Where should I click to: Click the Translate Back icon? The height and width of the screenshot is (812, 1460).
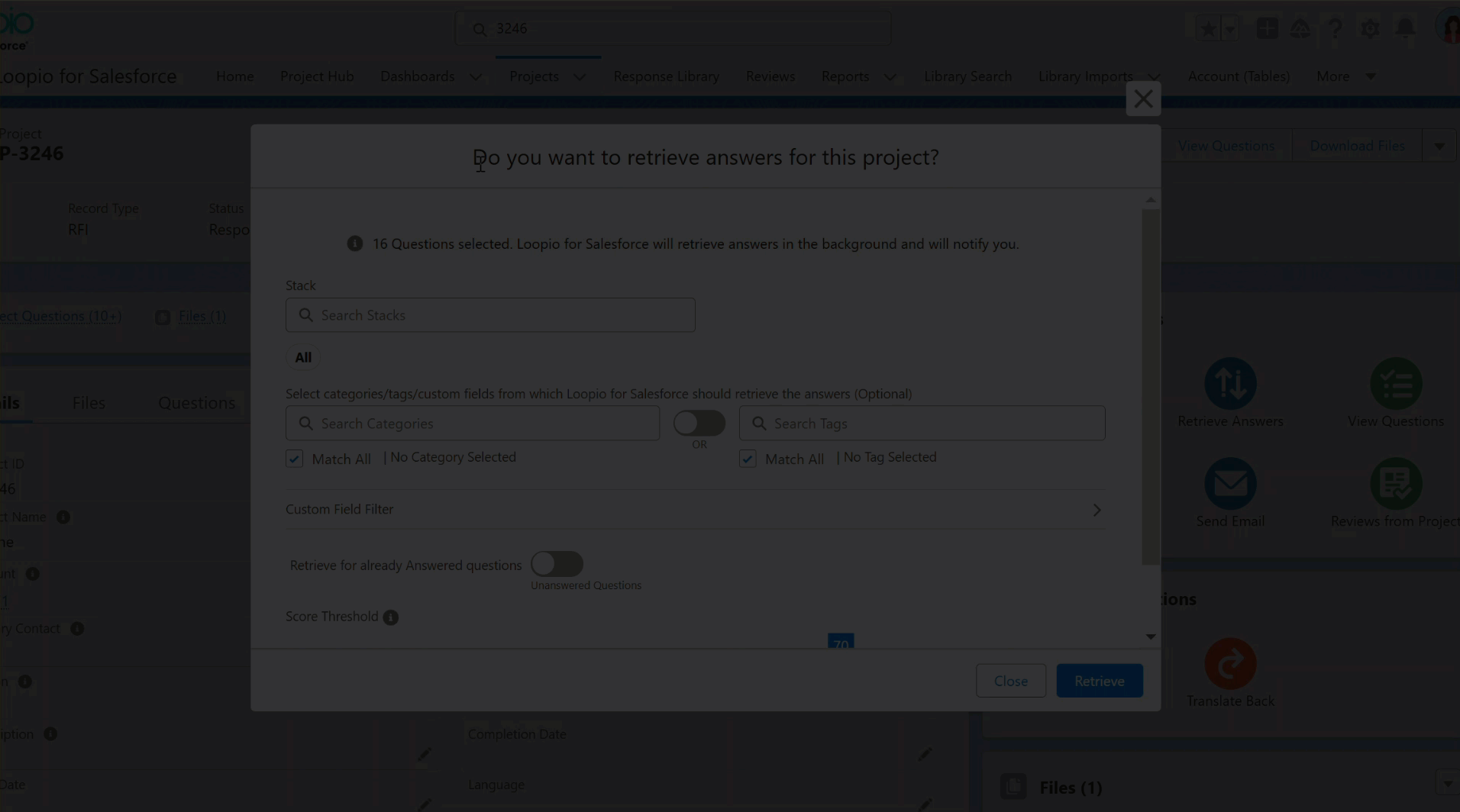1230,663
